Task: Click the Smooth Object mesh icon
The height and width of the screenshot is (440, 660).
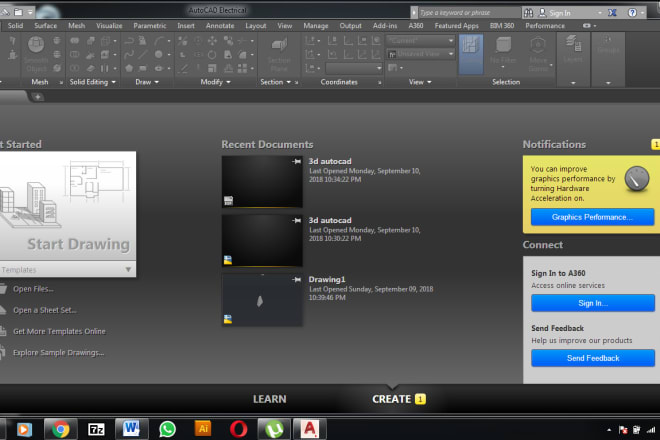Action: pyautogui.click(x=36, y=45)
